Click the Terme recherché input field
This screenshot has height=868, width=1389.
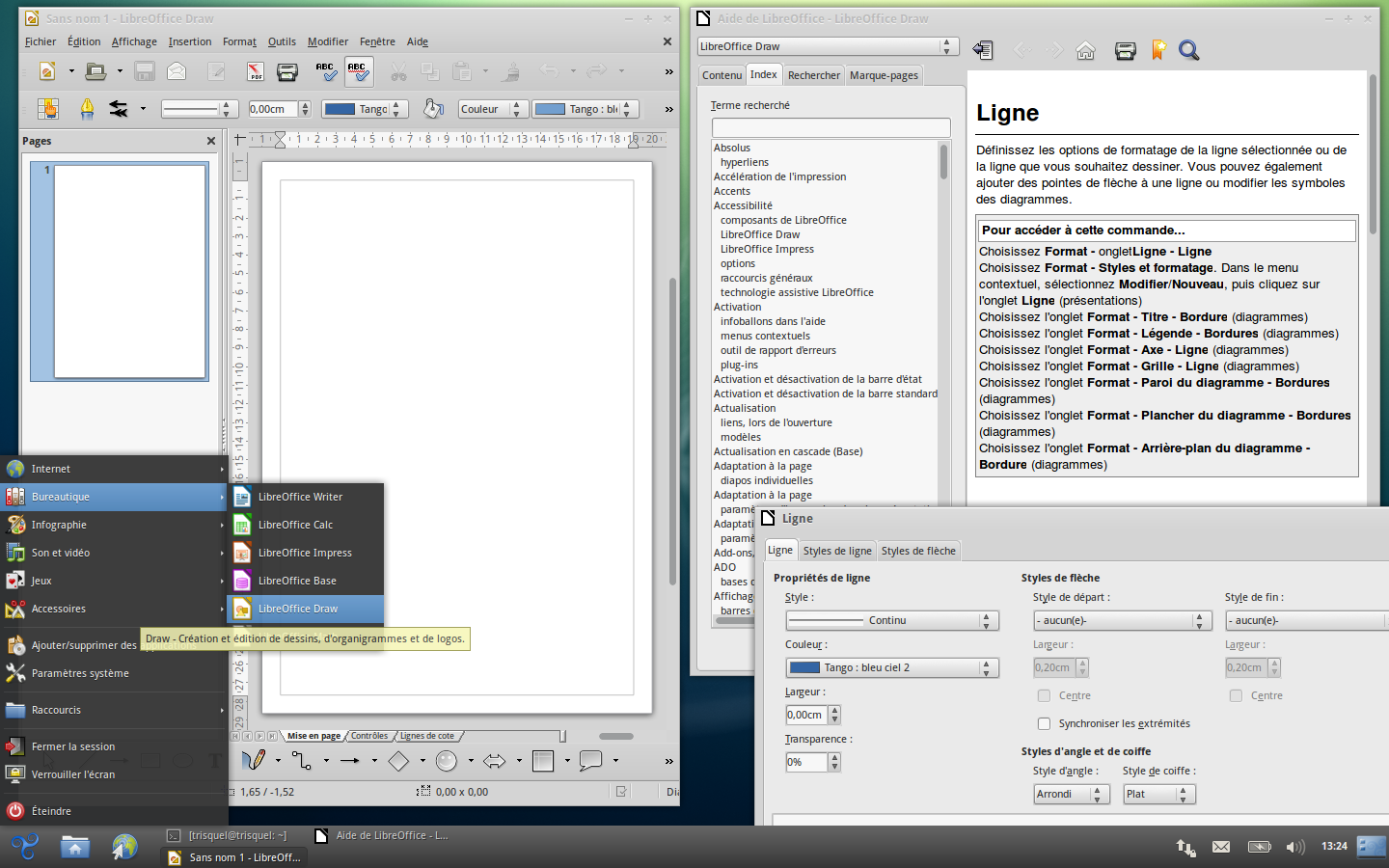pyautogui.click(x=831, y=127)
